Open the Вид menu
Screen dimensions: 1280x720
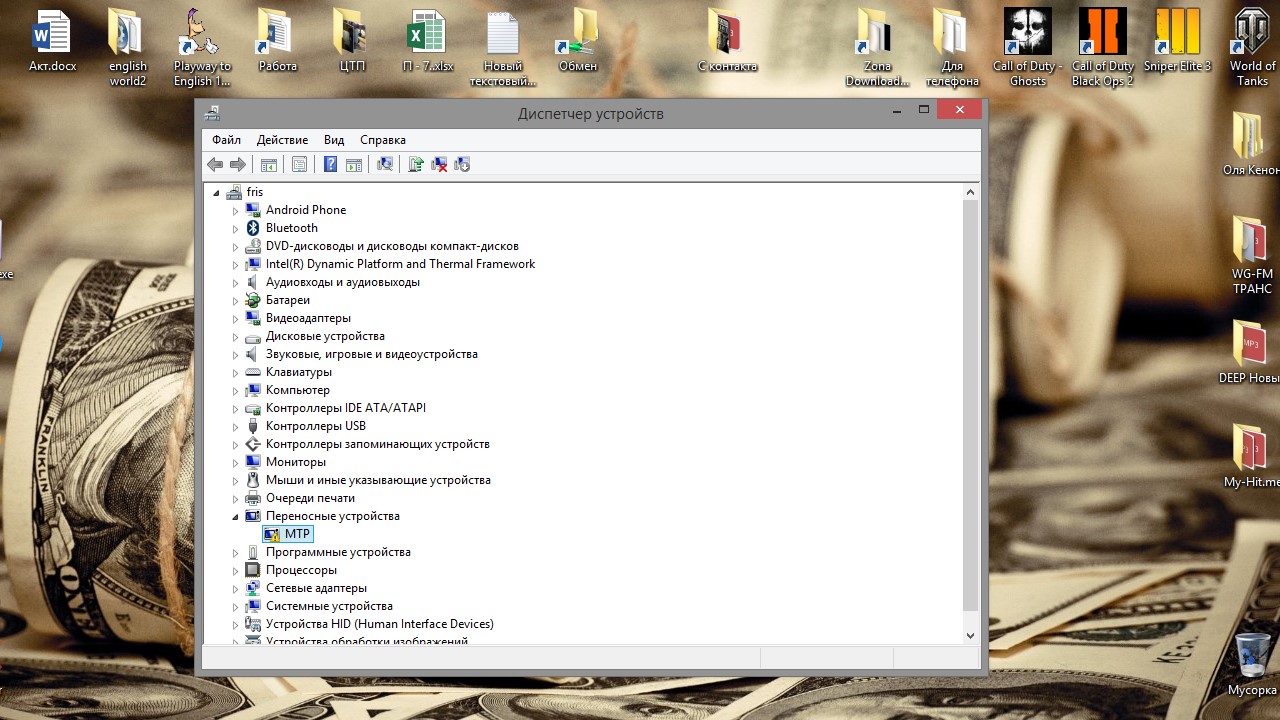[x=334, y=140]
